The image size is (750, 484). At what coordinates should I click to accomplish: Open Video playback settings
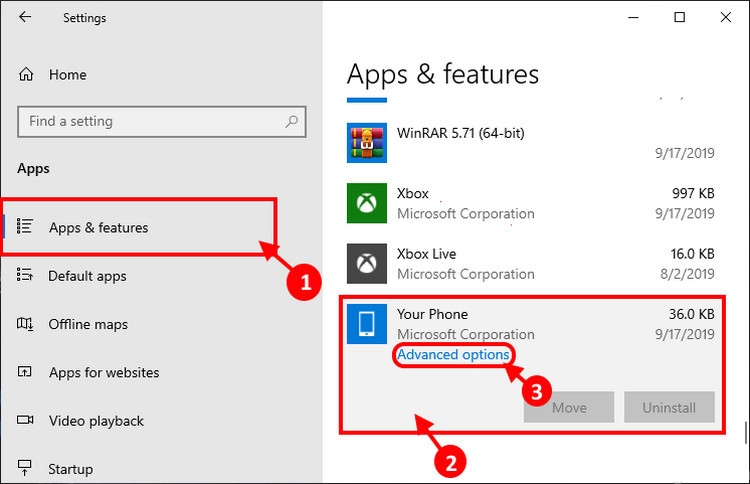click(96, 421)
